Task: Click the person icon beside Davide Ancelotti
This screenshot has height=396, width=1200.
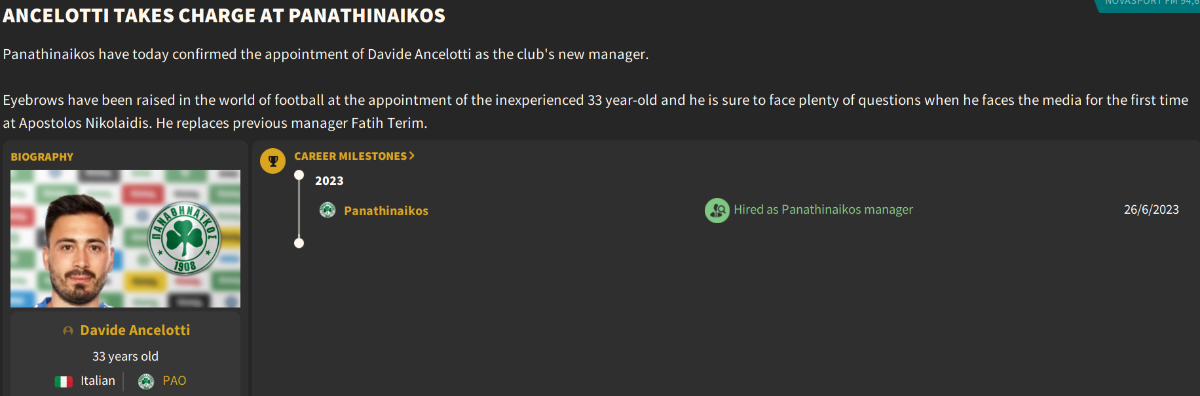Action: [68, 330]
